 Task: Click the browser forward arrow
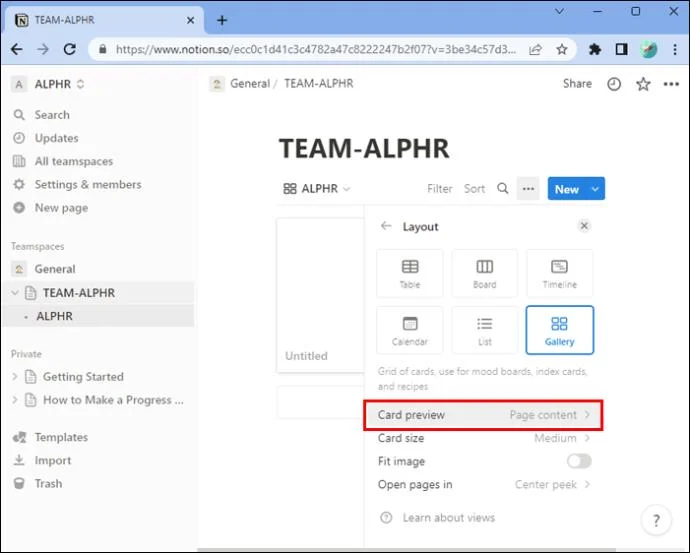click(43, 49)
